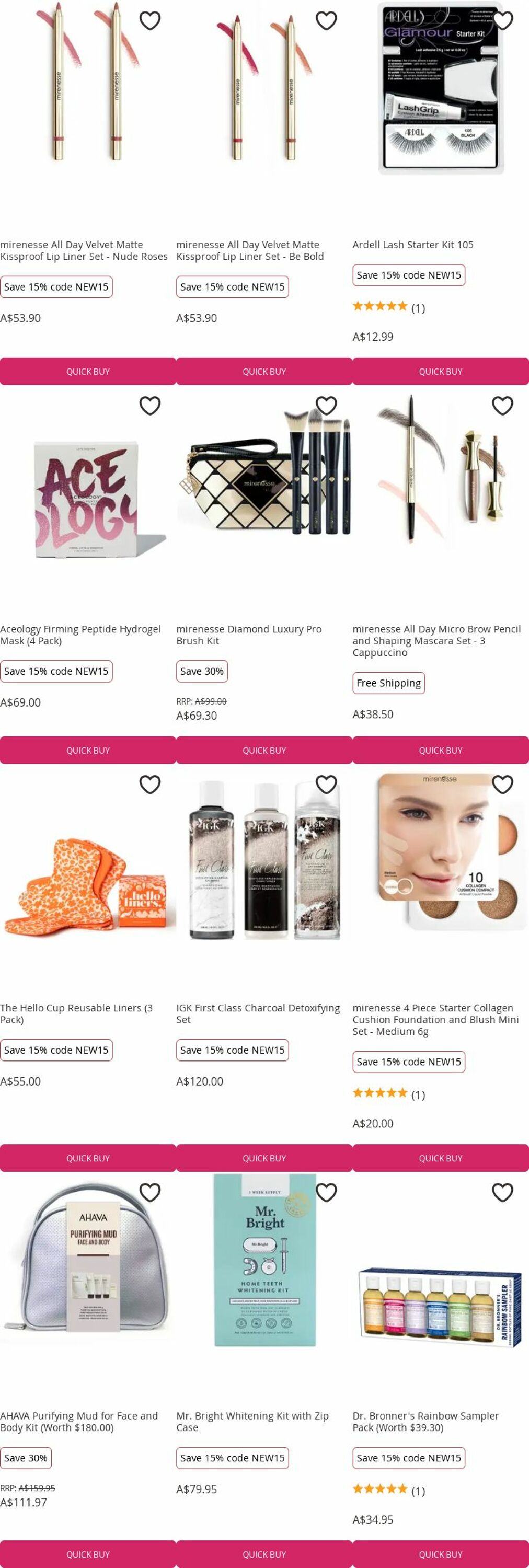Tap heart on Micro Brow Pencil set
The width and height of the screenshot is (529, 1568).
(x=503, y=406)
